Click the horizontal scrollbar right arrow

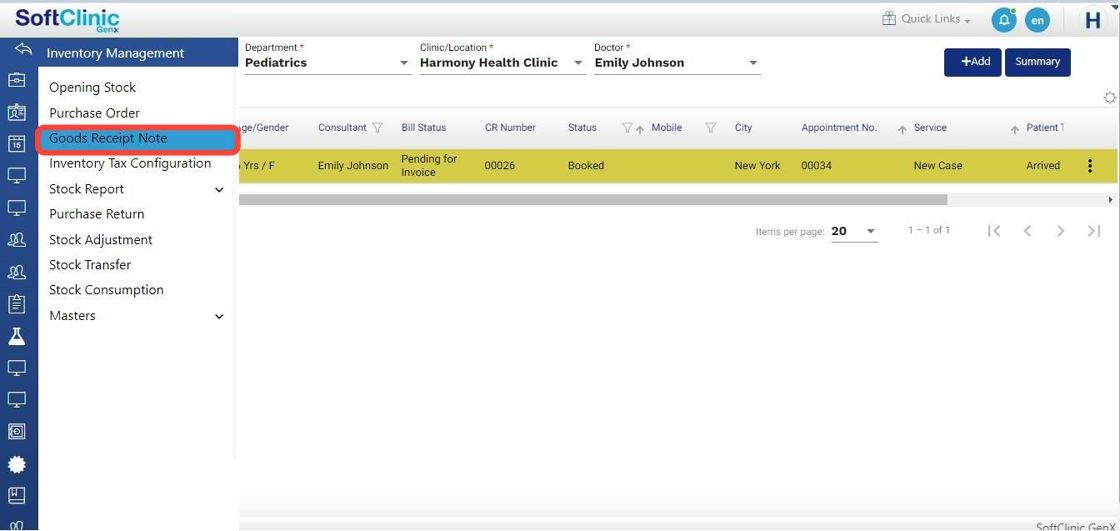click(x=1110, y=200)
